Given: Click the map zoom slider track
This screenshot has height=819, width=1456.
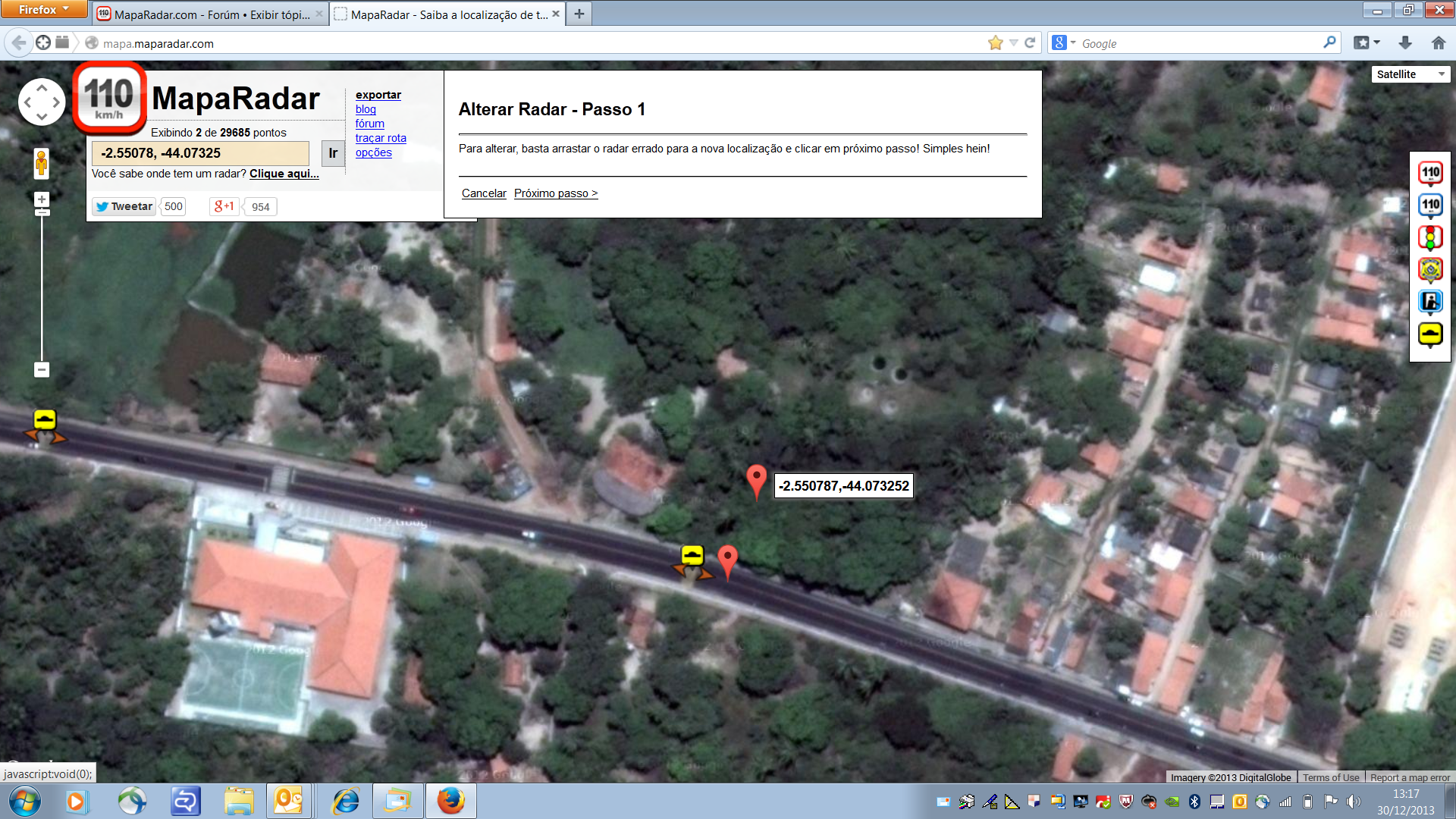Looking at the screenshot, I should (x=42, y=288).
